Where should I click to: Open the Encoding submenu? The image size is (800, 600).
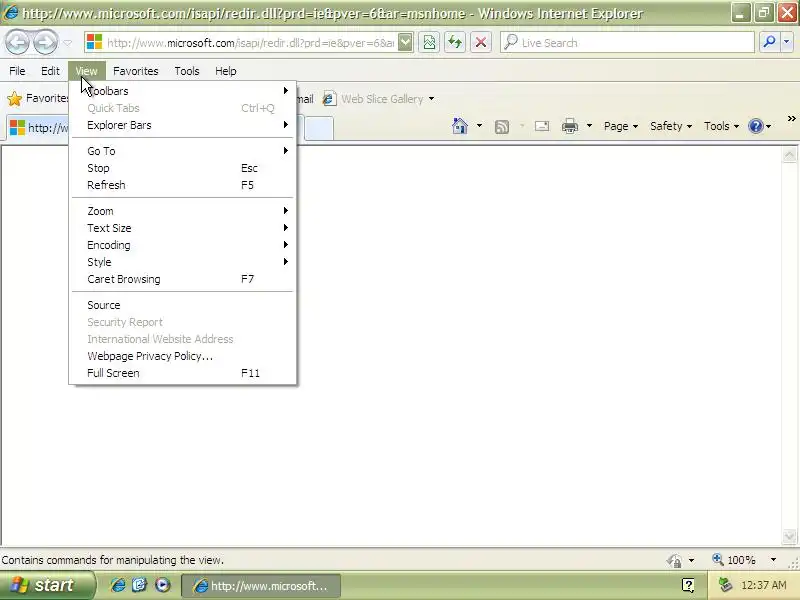[x=183, y=245]
